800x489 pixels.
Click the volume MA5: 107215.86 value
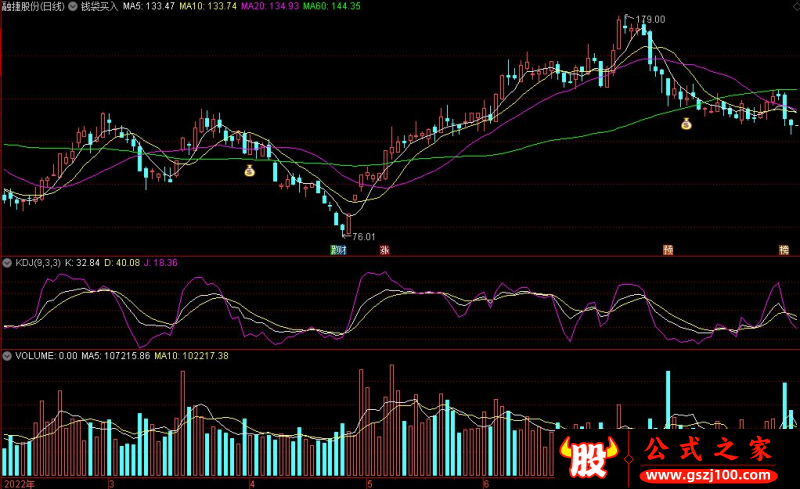click(116, 356)
